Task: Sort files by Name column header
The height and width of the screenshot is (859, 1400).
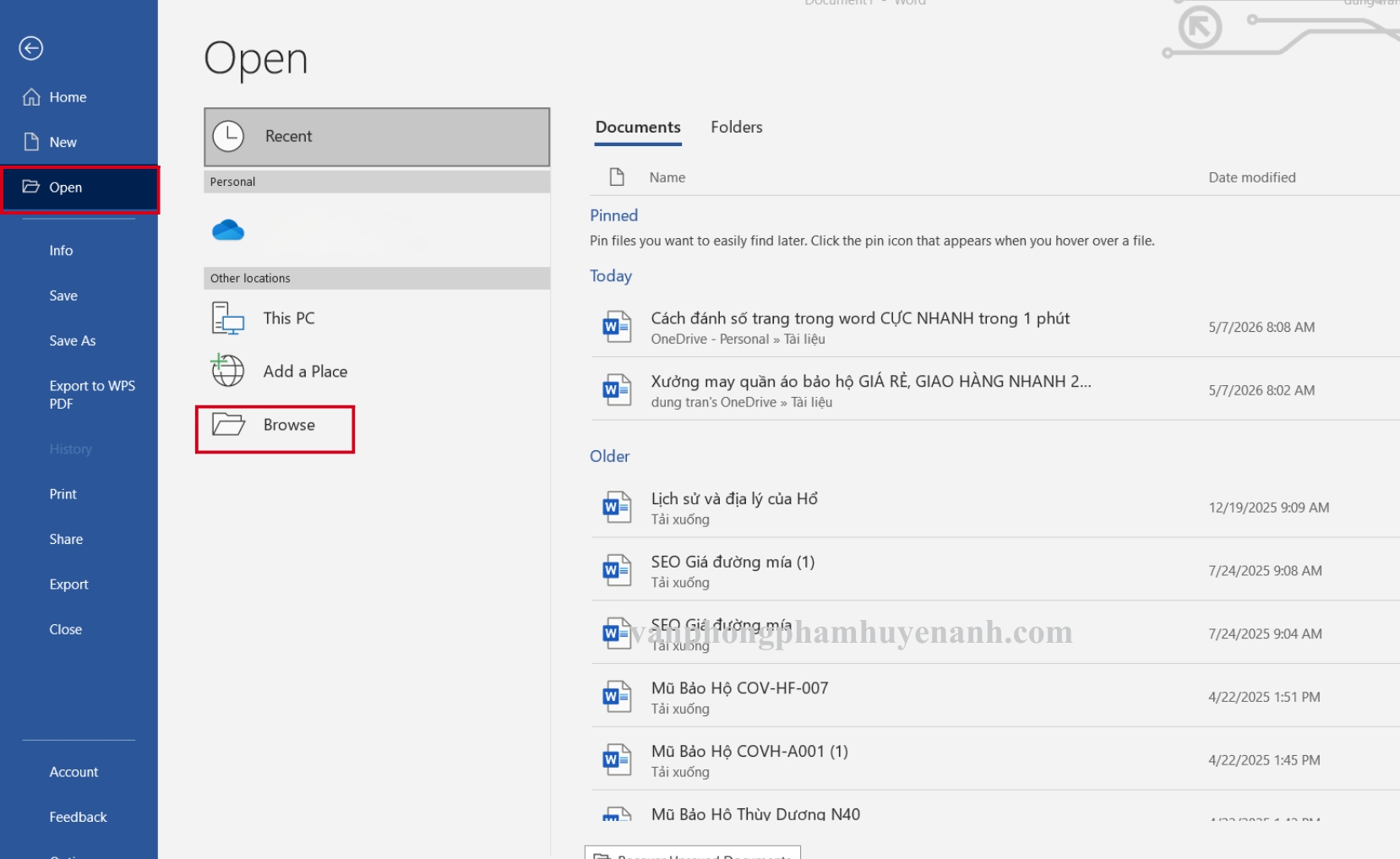Action: [x=667, y=177]
